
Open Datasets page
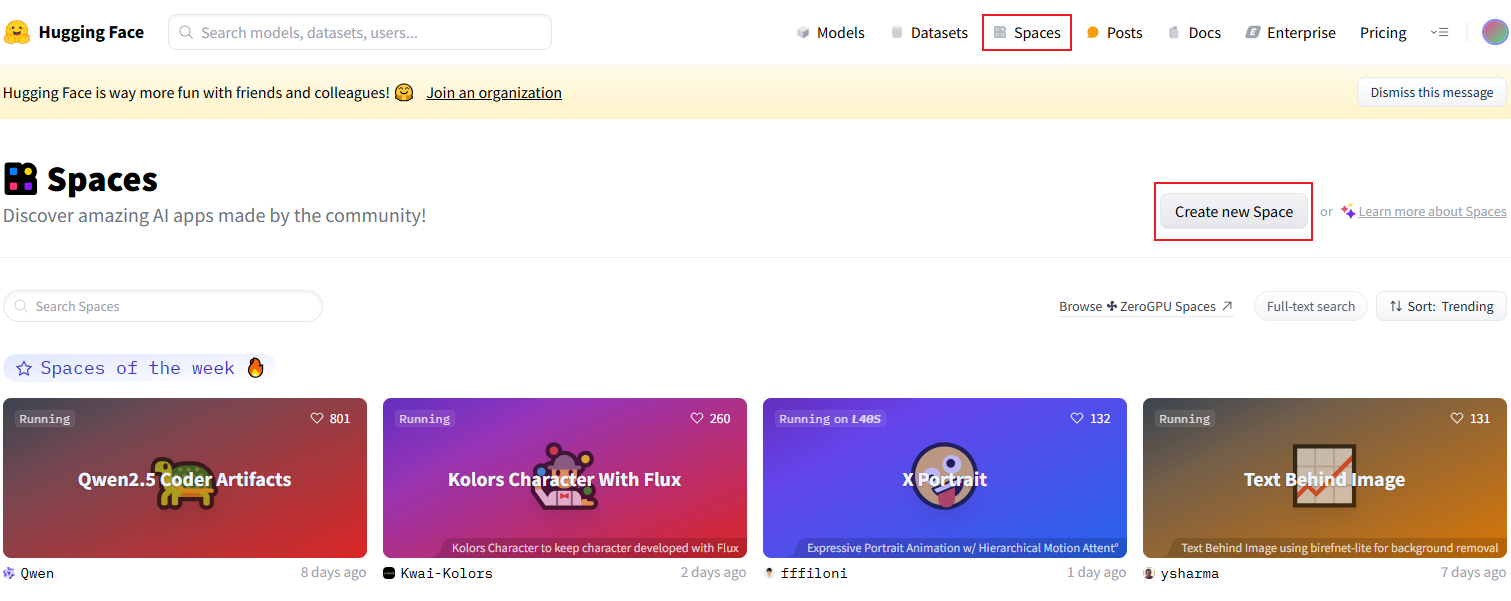coord(929,32)
